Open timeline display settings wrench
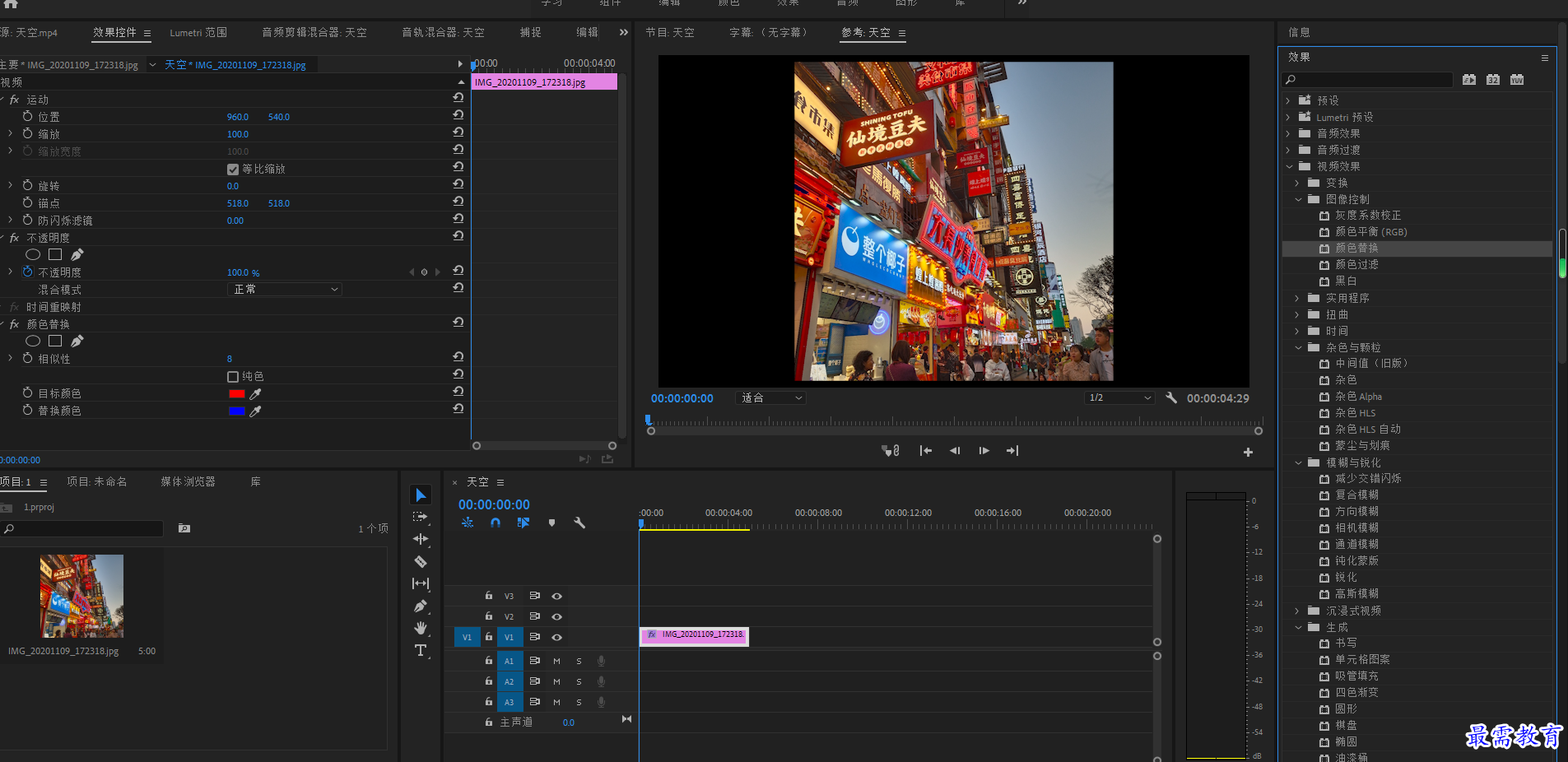This screenshot has height=762, width=1568. [579, 523]
